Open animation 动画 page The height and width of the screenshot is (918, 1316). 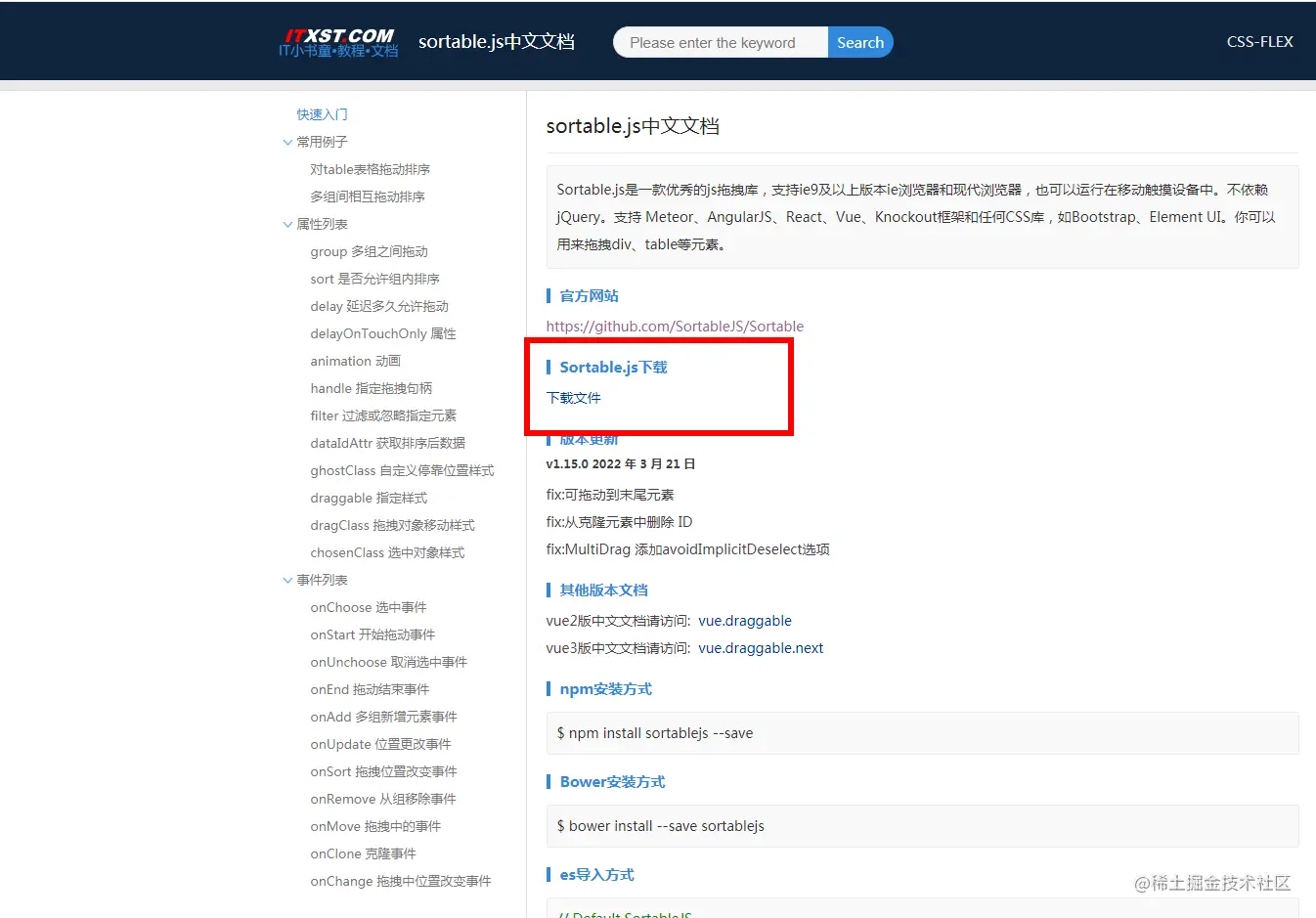356,361
